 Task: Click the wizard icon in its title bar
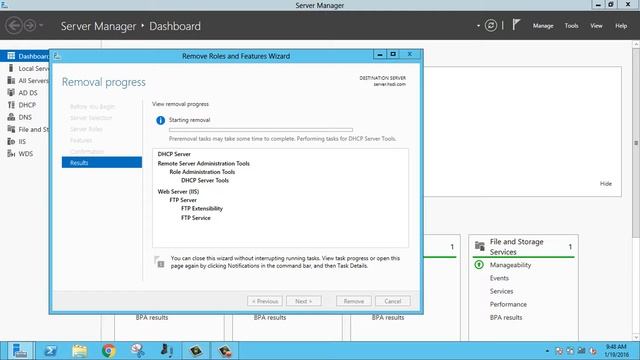coord(58,56)
